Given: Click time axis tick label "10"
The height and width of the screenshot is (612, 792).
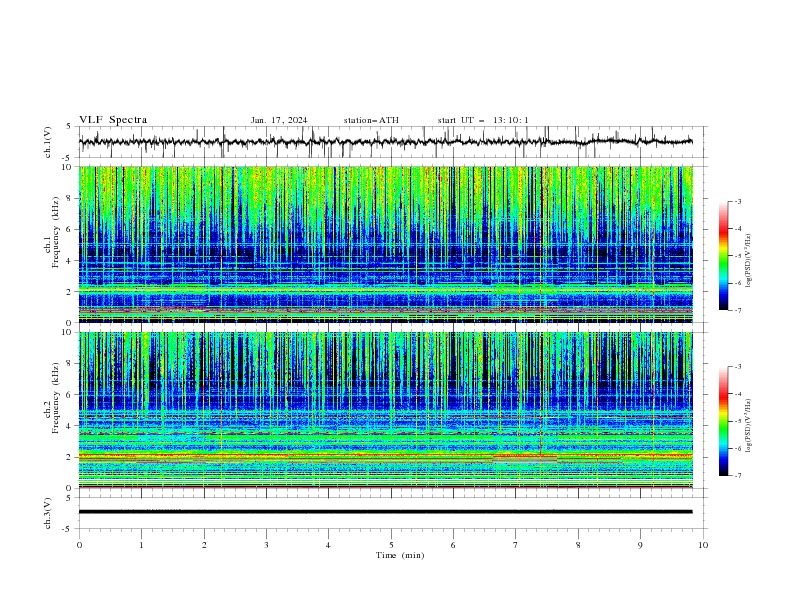Looking at the screenshot, I should point(703,545).
